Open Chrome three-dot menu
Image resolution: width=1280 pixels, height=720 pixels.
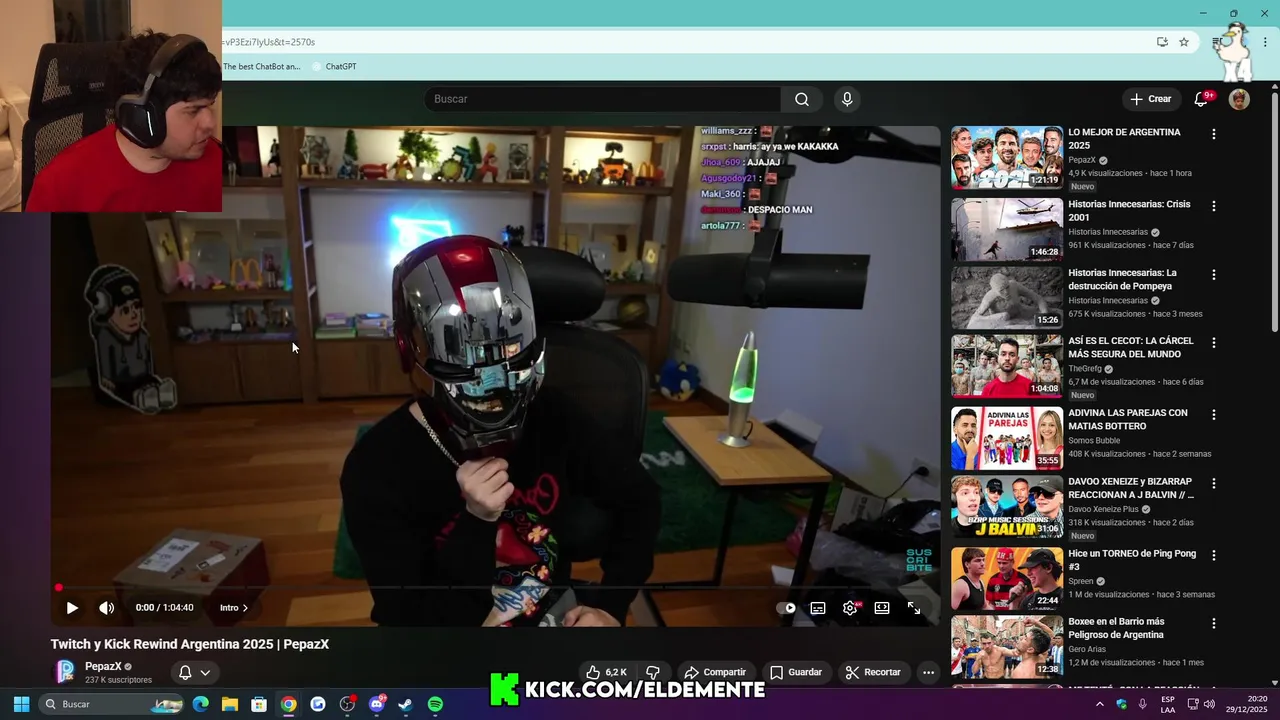pyautogui.click(x=1265, y=42)
